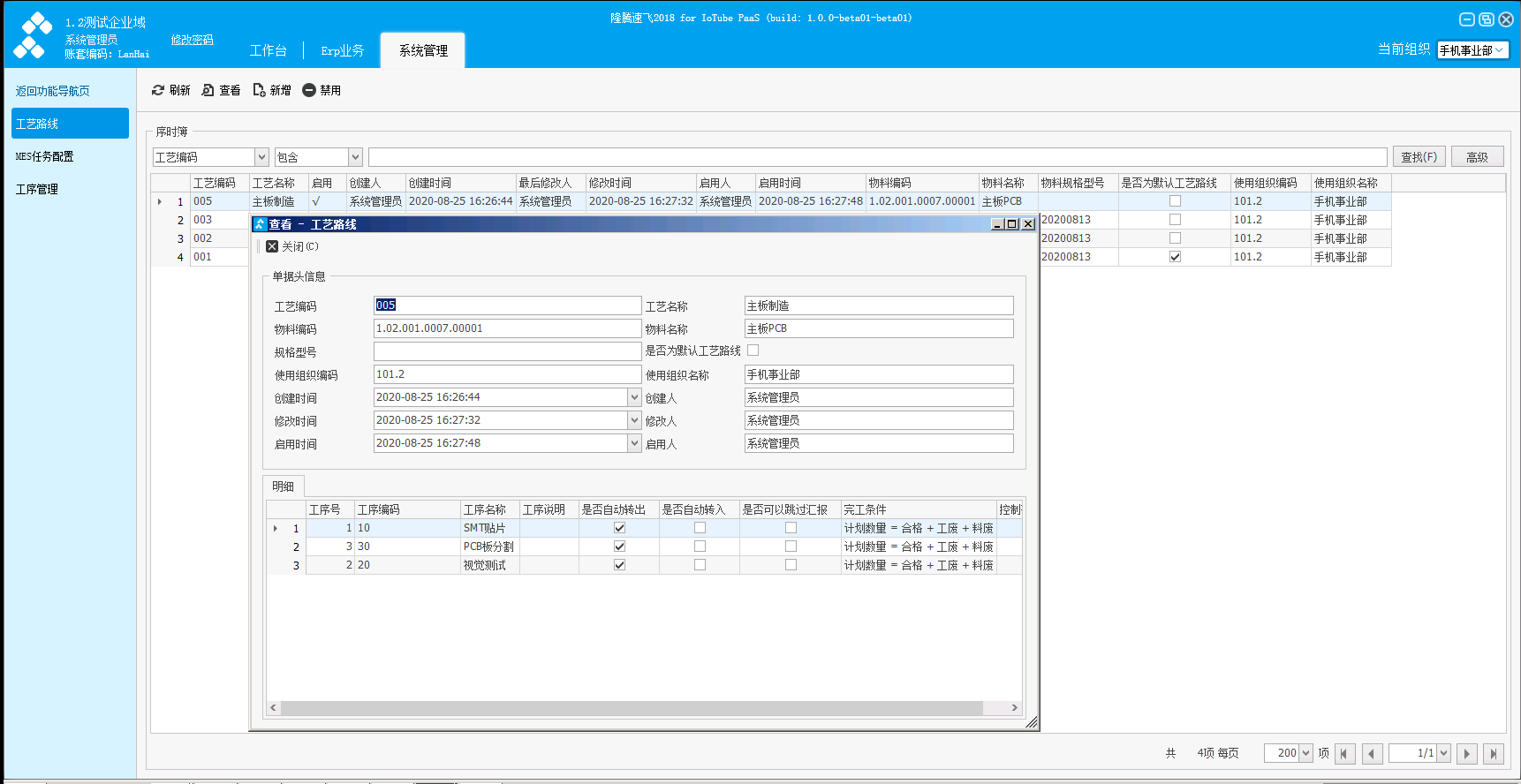
Task: Click the search keyword input field
Action: pyautogui.click(x=877, y=157)
